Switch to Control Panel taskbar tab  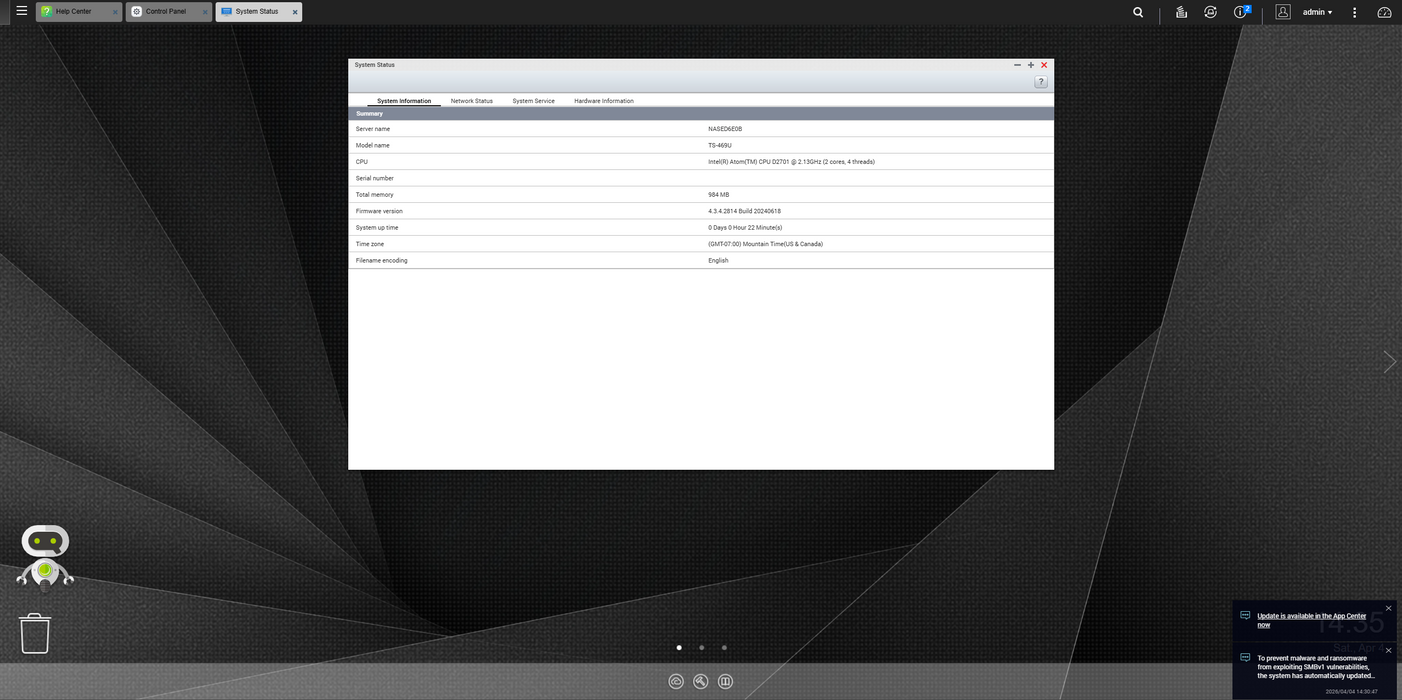coord(165,12)
